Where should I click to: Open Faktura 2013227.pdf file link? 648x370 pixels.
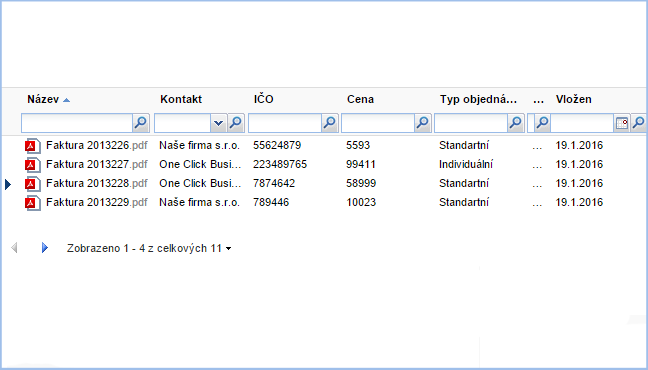click(97, 165)
